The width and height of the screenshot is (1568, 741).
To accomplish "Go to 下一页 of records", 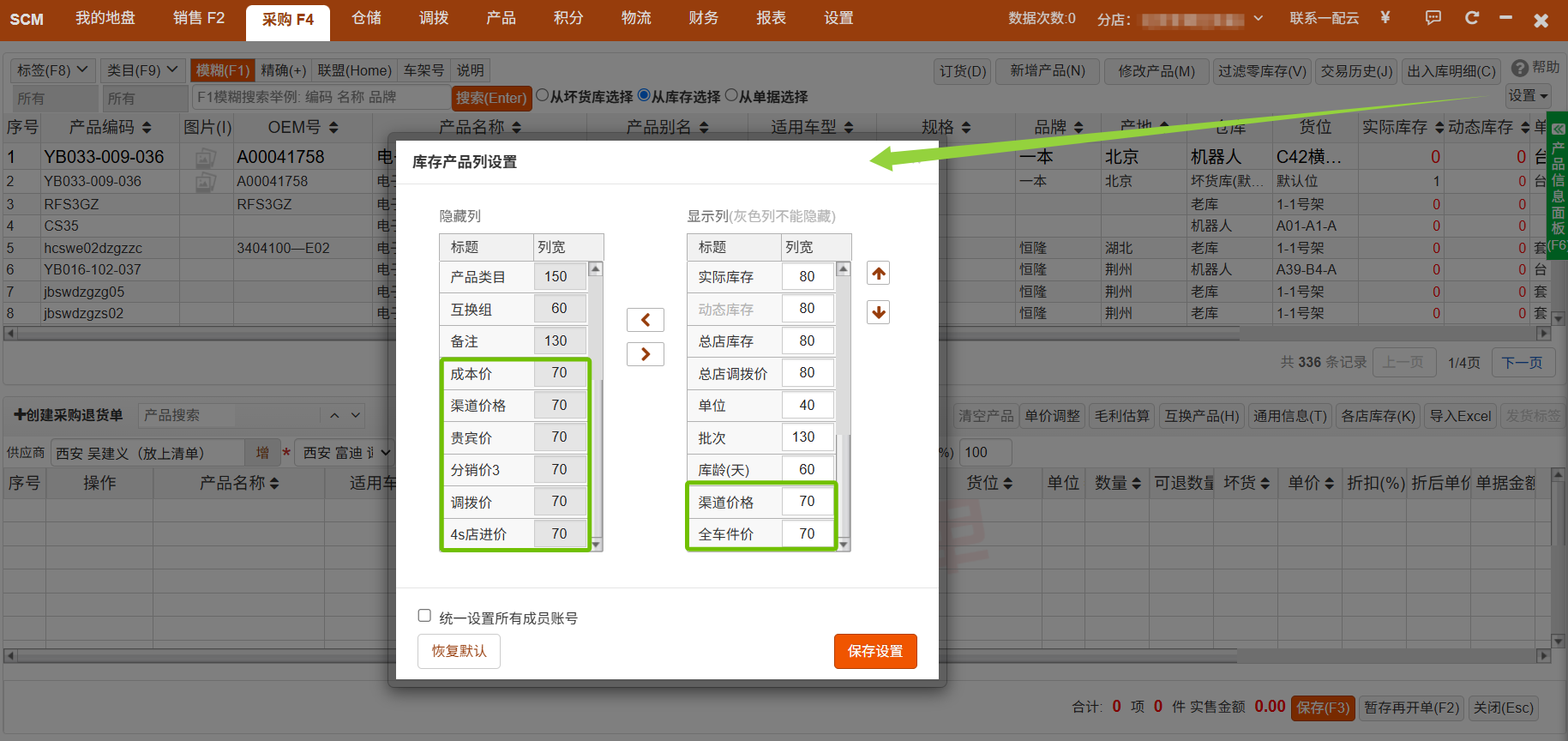I will [1523, 363].
